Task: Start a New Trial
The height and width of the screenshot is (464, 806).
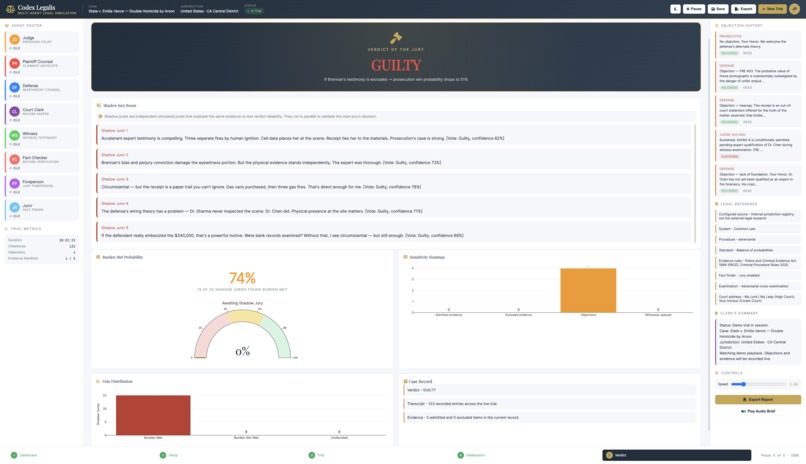Action: [x=772, y=9]
